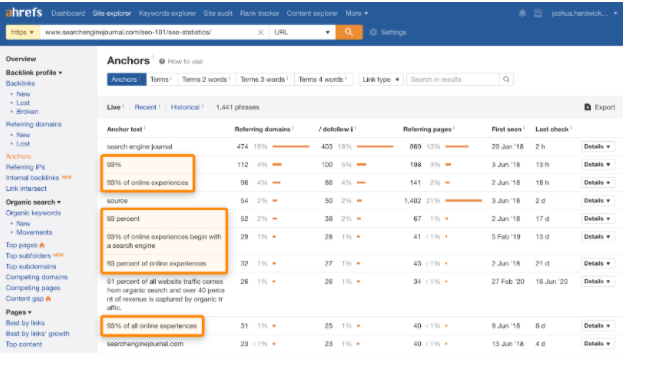
Task: Open Top subfolders
Action: pyautogui.click(x=28, y=255)
